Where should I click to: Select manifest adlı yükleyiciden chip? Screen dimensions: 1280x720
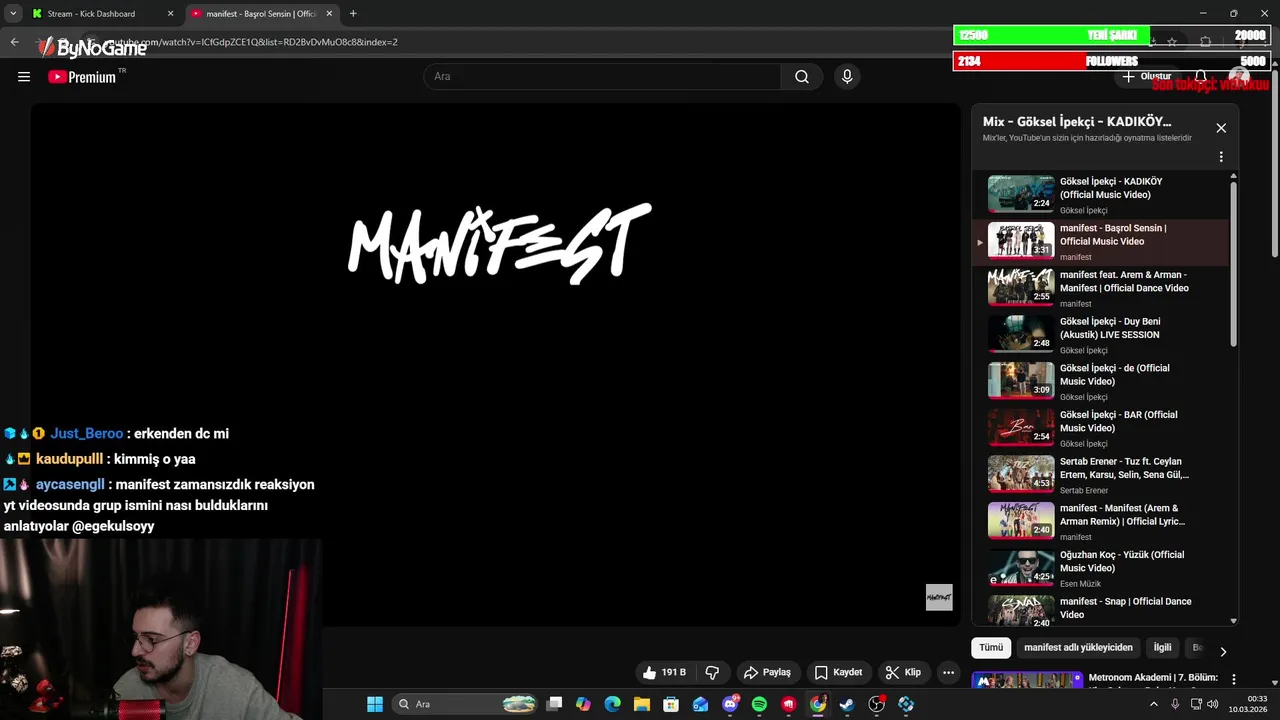click(x=1078, y=647)
